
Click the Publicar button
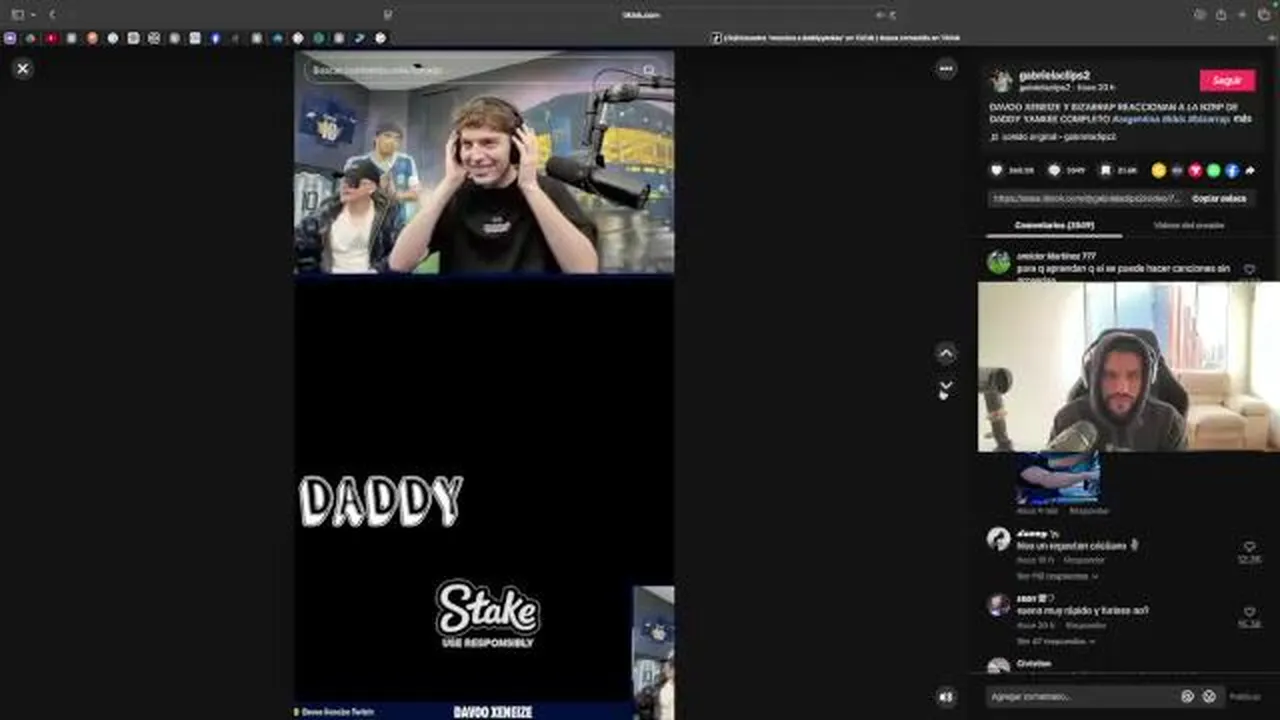point(1245,697)
